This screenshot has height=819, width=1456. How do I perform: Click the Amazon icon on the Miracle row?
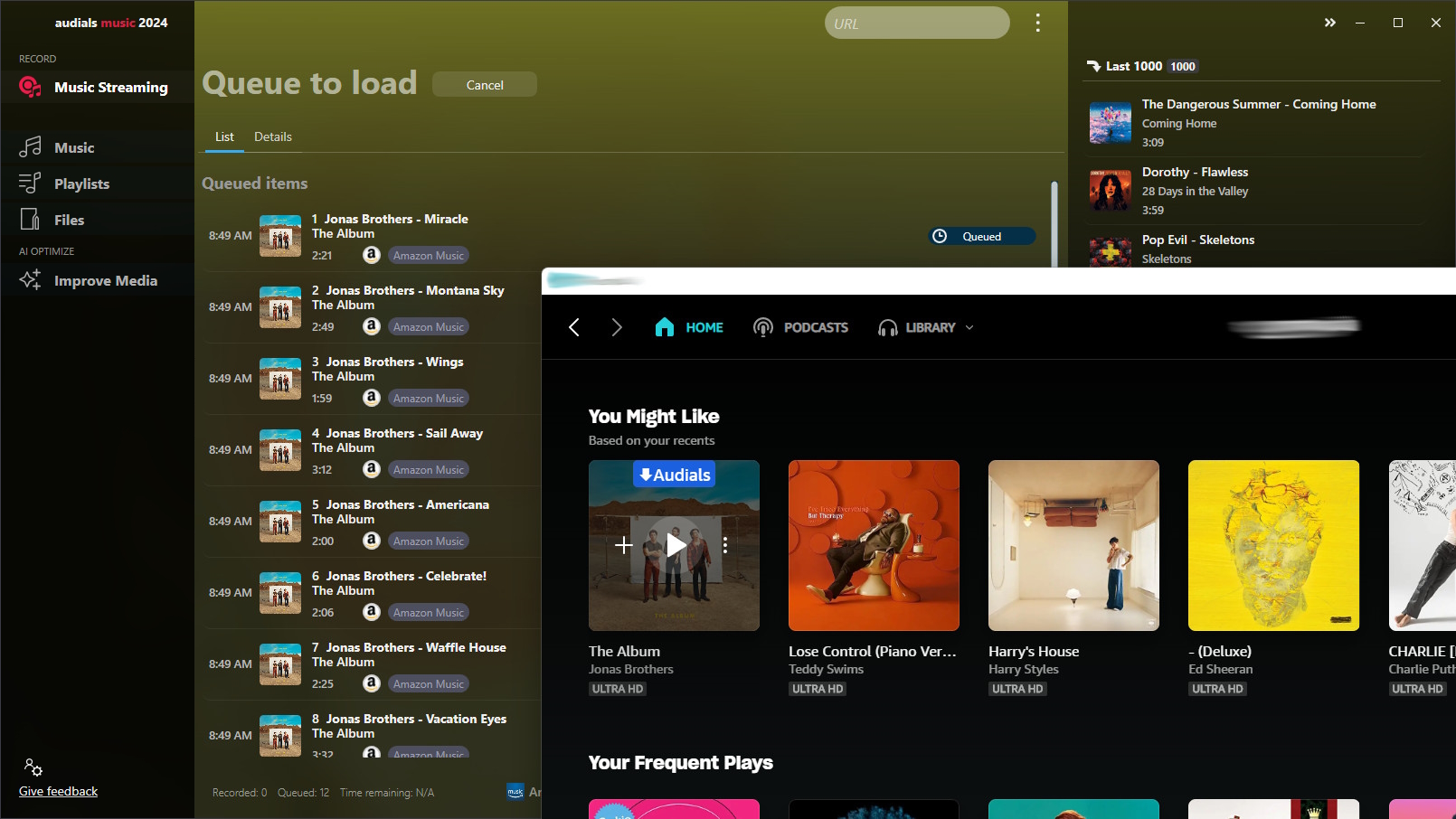coord(371,255)
